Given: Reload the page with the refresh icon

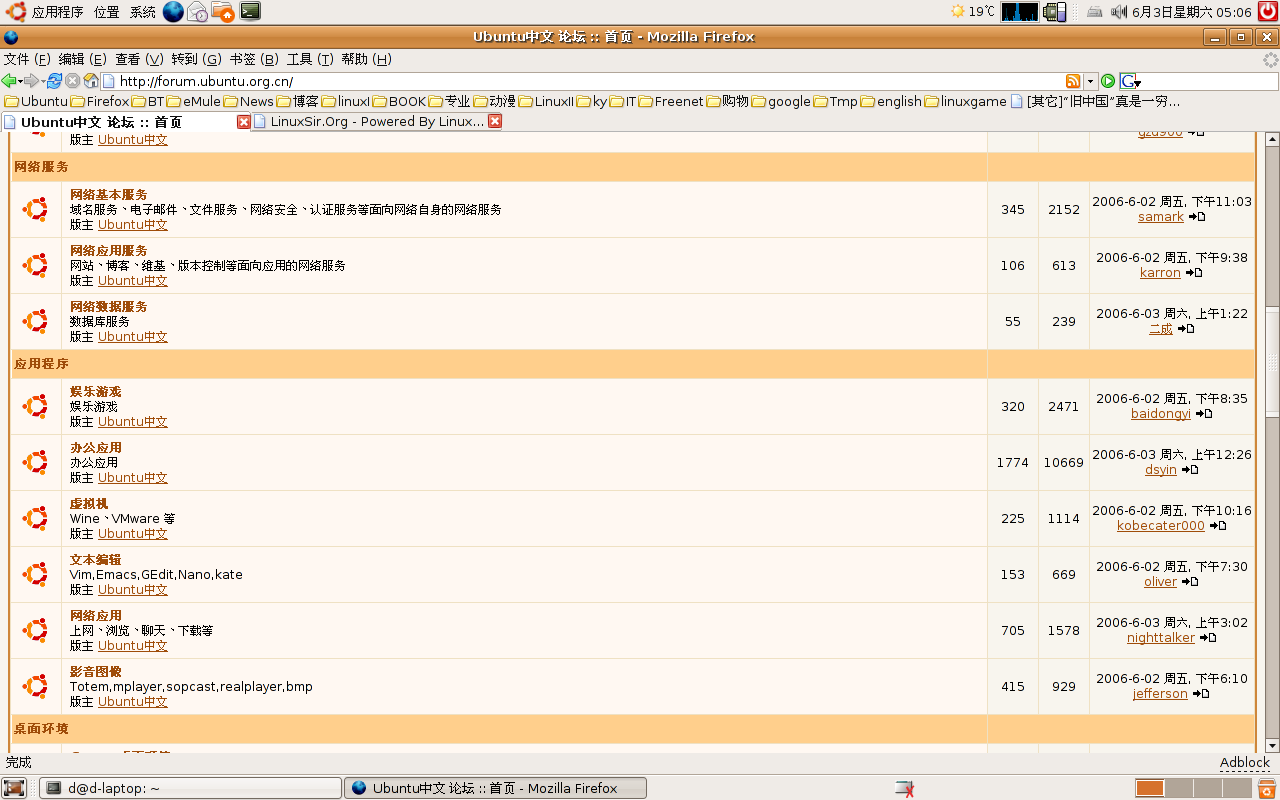Looking at the screenshot, I should 54,81.
